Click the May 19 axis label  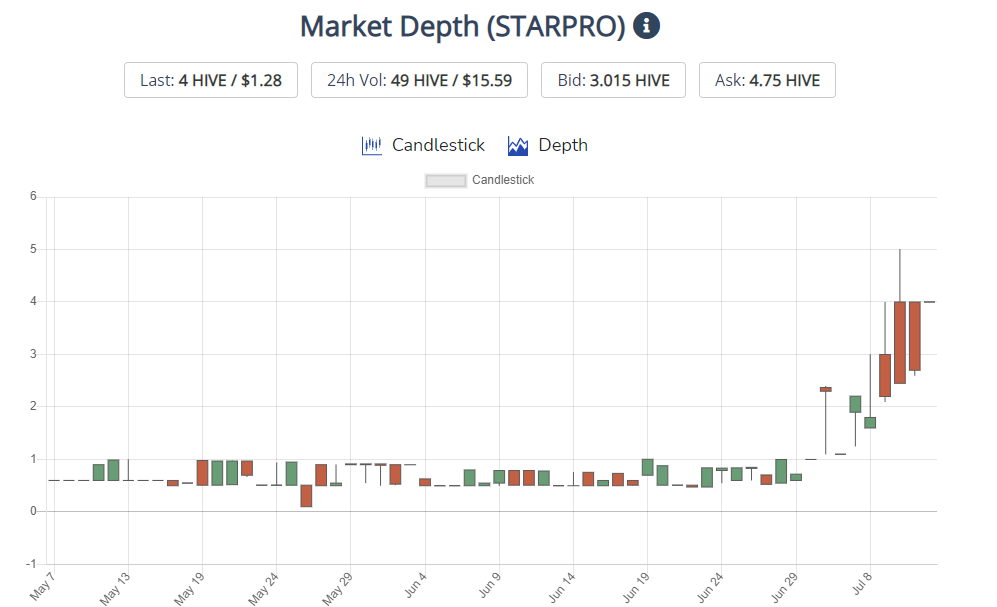[x=189, y=588]
